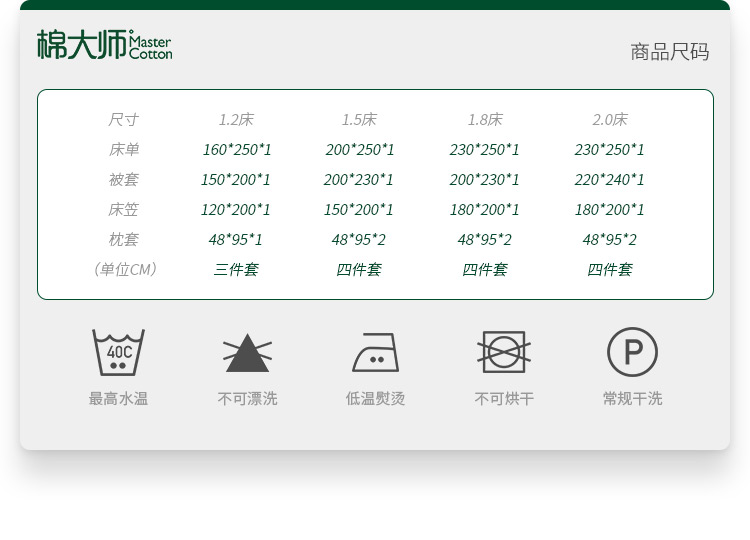Click the 不可漂洗 caption

coord(247,398)
